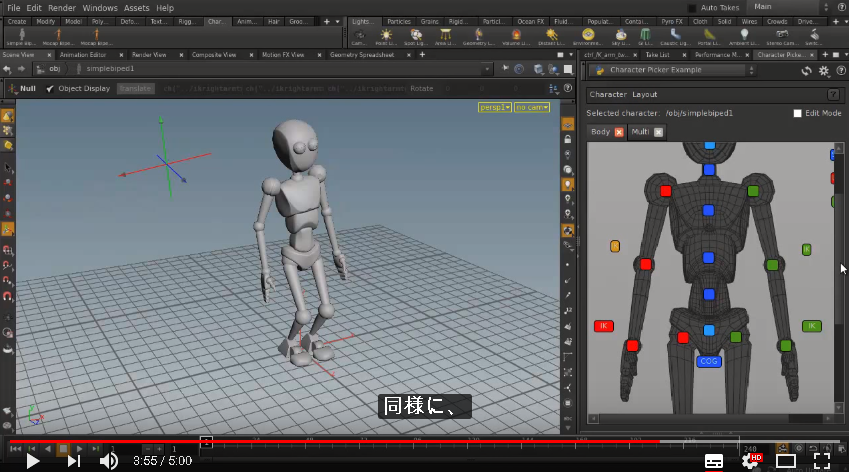
Task: Open the persp1 viewport dropdown
Action: tap(495, 107)
